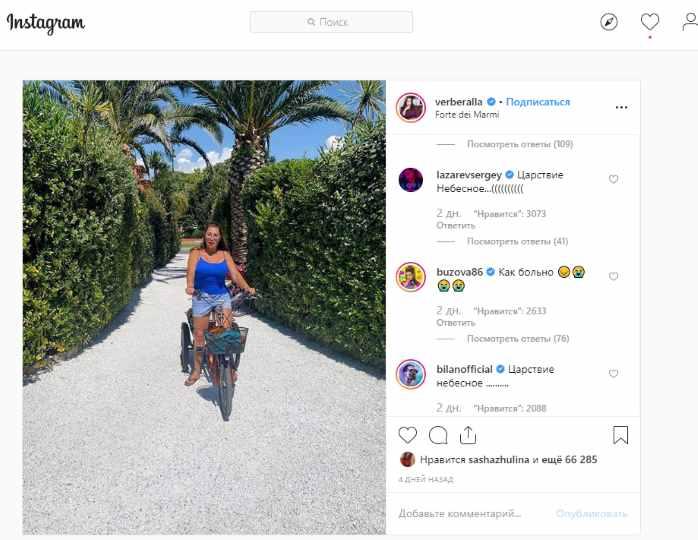Share the post with share icon
Viewport: 698px width, 540px height.
coord(468,435)
